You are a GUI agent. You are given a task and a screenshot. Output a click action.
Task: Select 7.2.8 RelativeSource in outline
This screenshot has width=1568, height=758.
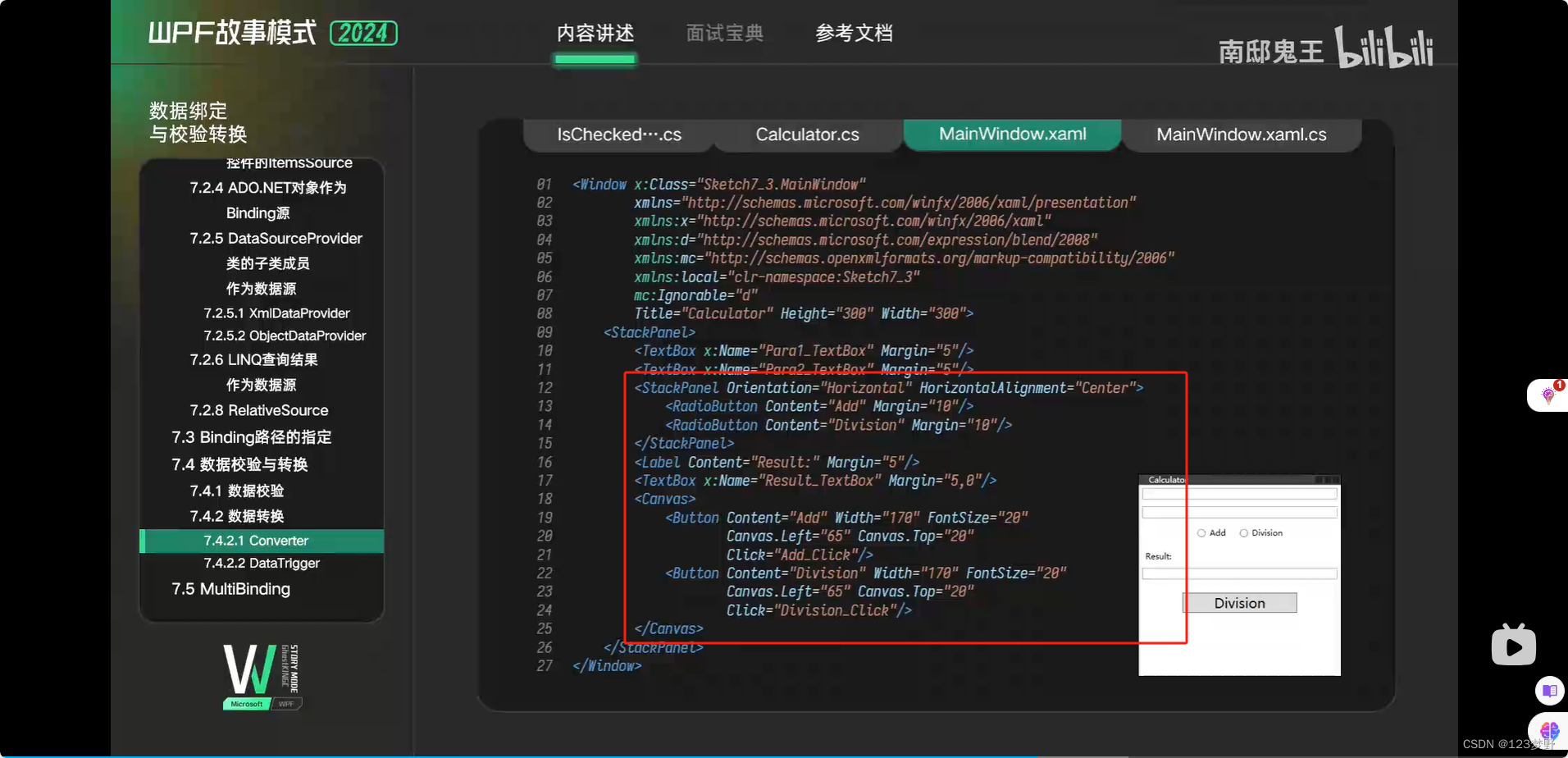[258, 410]
